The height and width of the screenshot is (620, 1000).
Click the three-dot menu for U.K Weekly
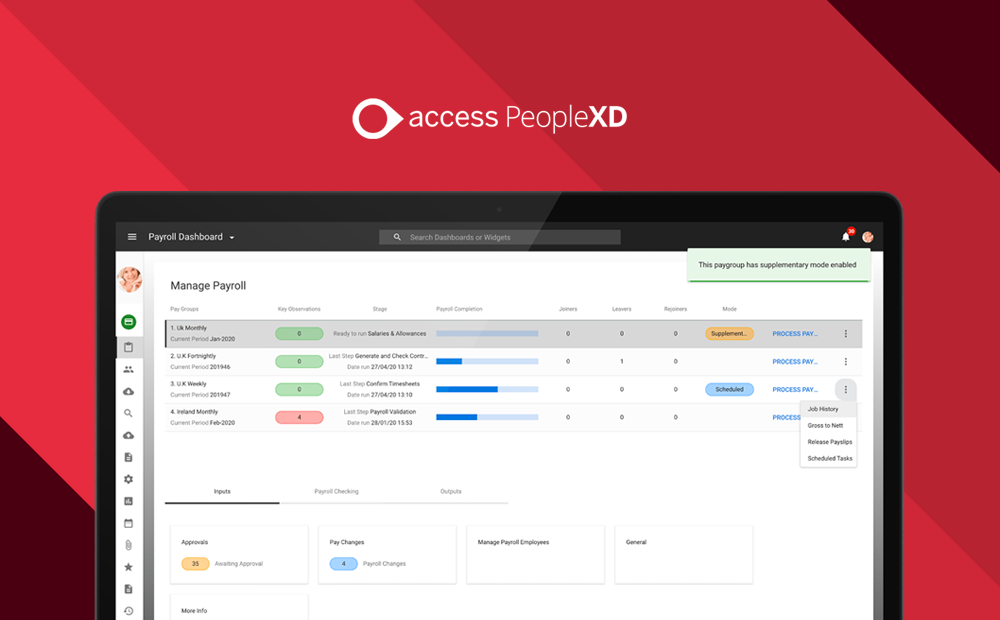click(x=846, y=389)
